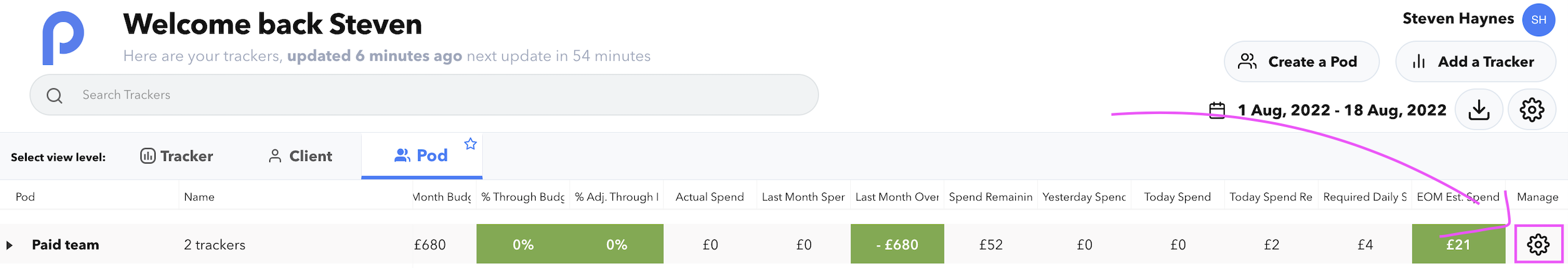
Task: Open Paid team manage gear
Action: 1537,244
